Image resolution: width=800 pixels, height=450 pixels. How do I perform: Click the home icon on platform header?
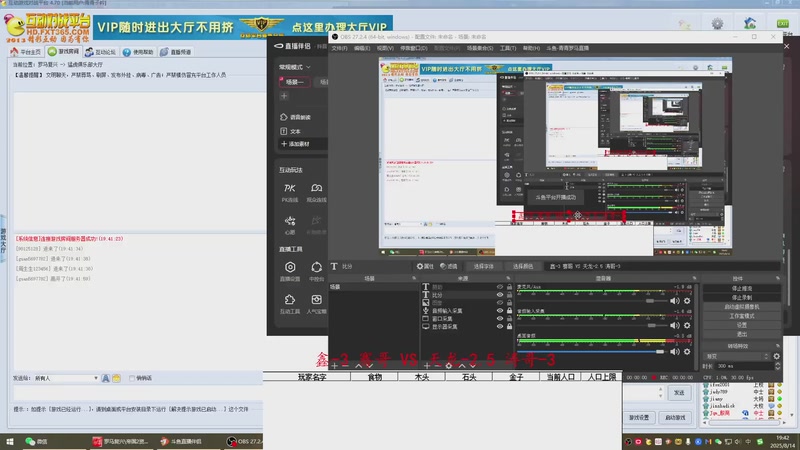(750, 23)
